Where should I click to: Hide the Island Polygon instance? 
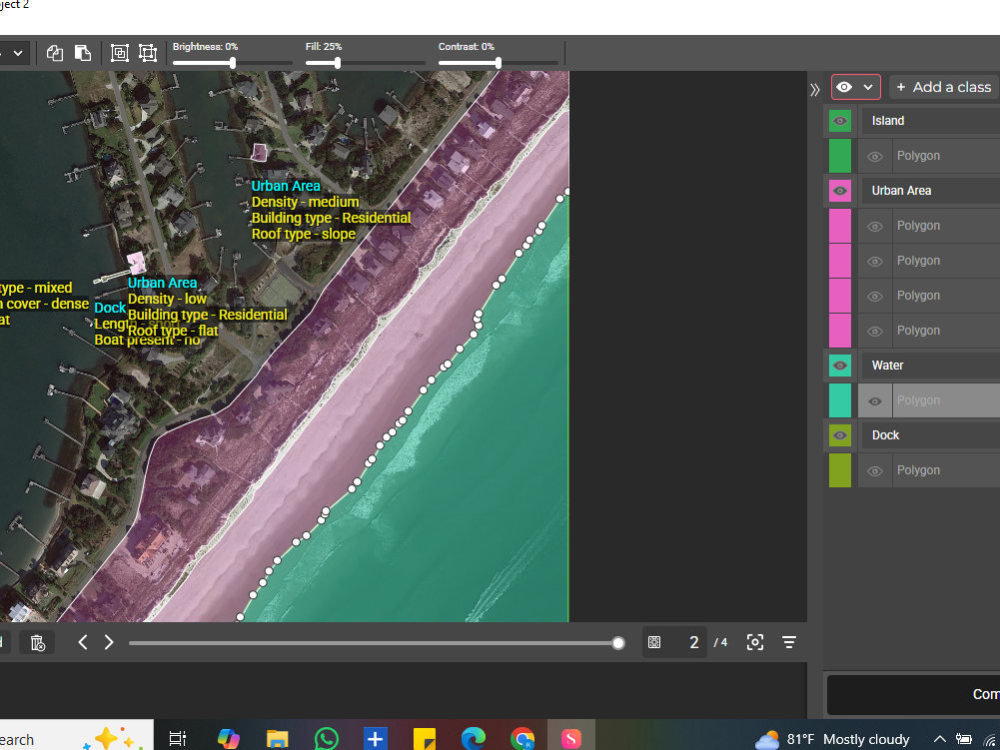[875, 156]
